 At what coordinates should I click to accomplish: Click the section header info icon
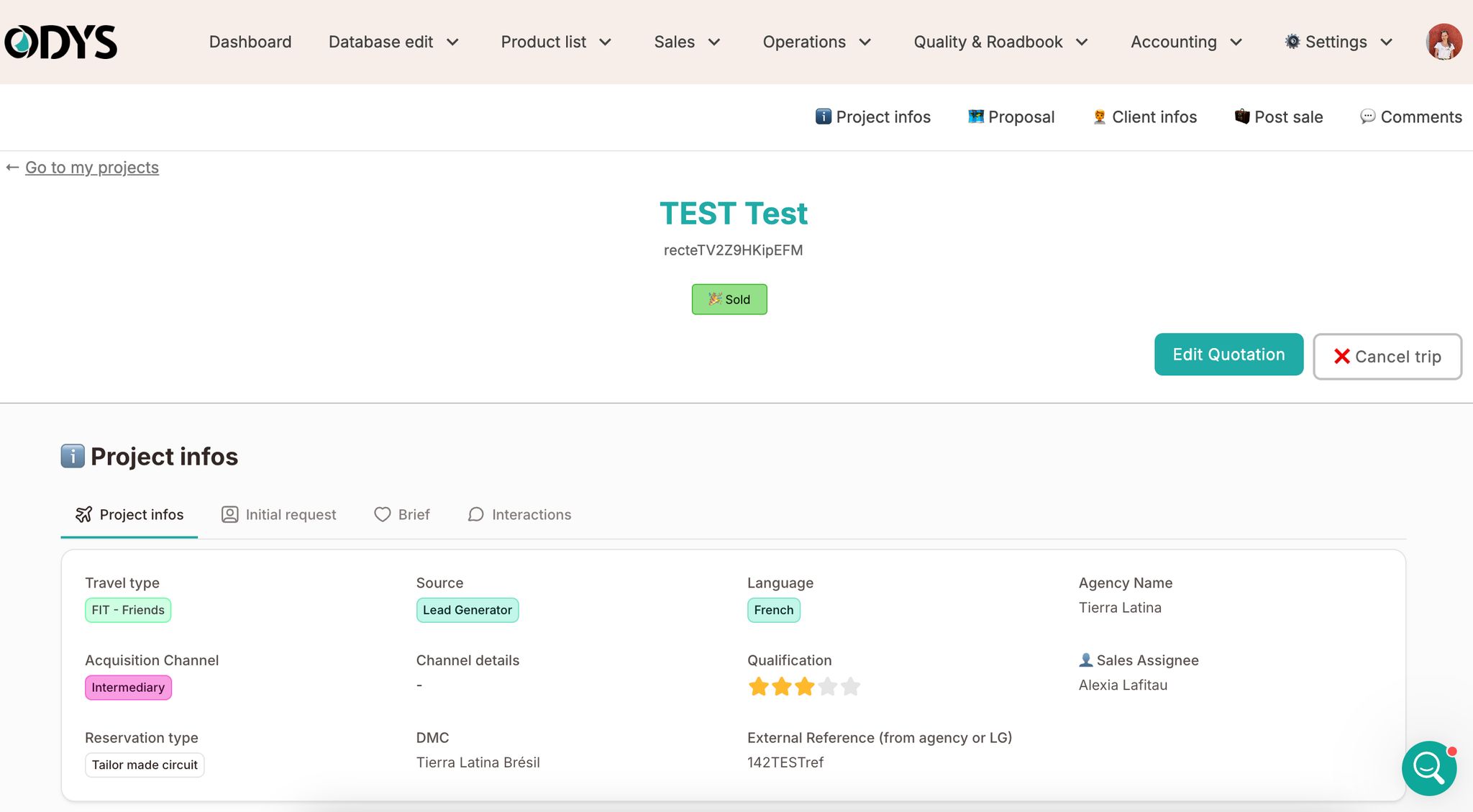[x=73, y=456]
